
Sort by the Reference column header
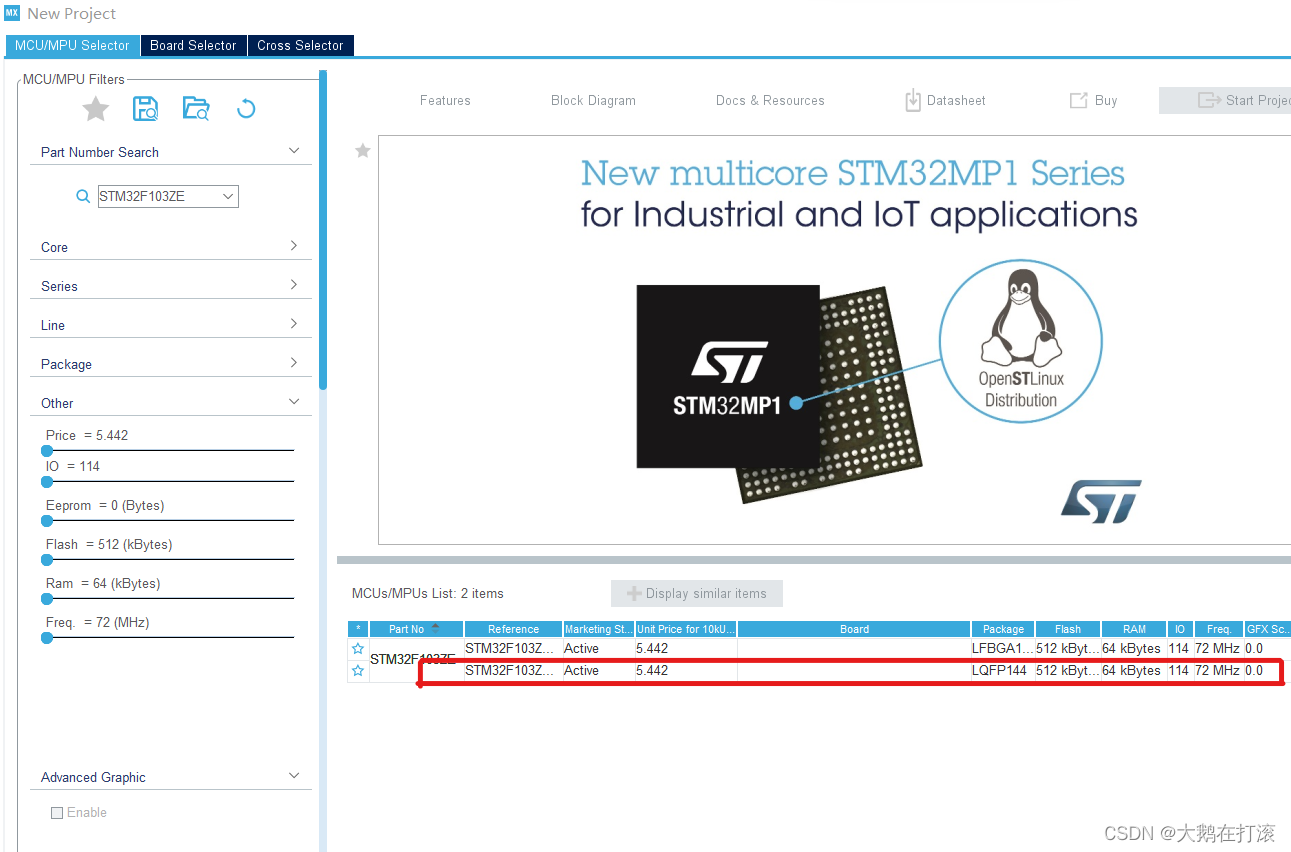click(513, 629)
